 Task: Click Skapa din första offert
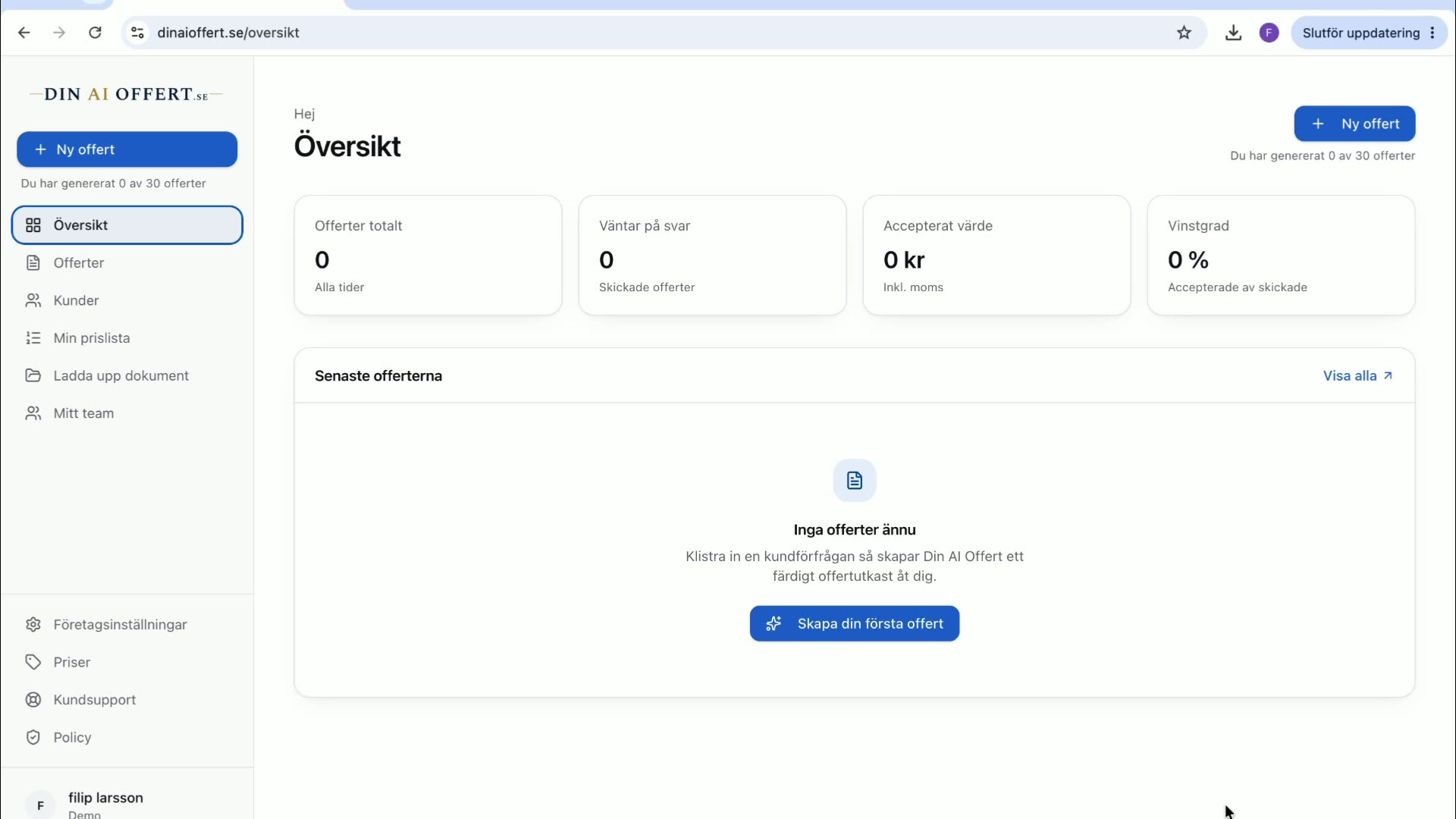855,623
